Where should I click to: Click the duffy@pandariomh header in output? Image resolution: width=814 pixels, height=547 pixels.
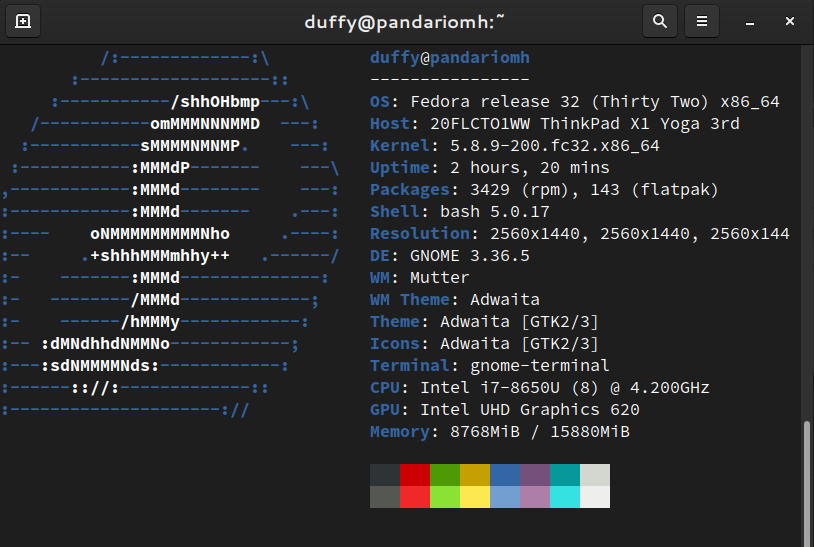[450, 58]
